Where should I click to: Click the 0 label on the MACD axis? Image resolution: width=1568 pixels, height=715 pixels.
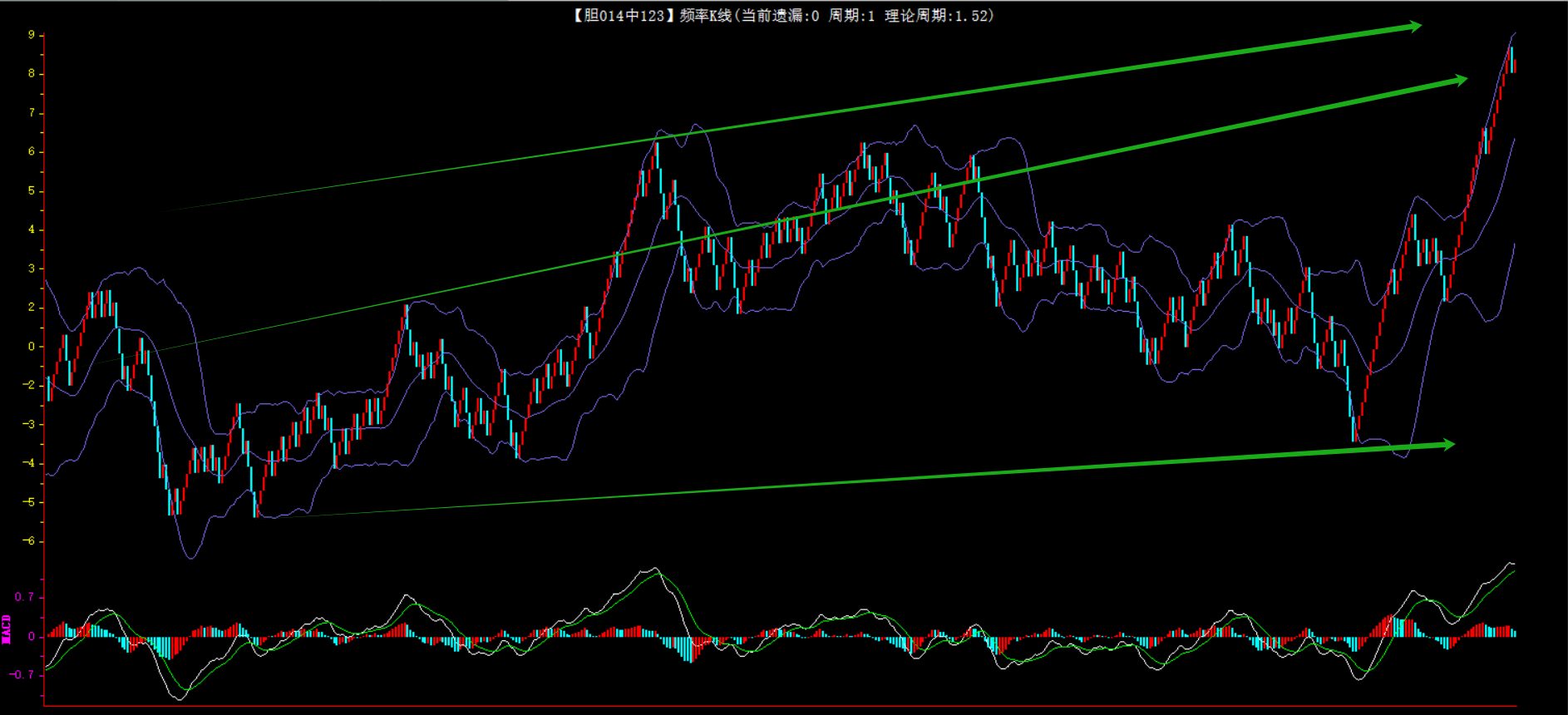pos(32,637)
